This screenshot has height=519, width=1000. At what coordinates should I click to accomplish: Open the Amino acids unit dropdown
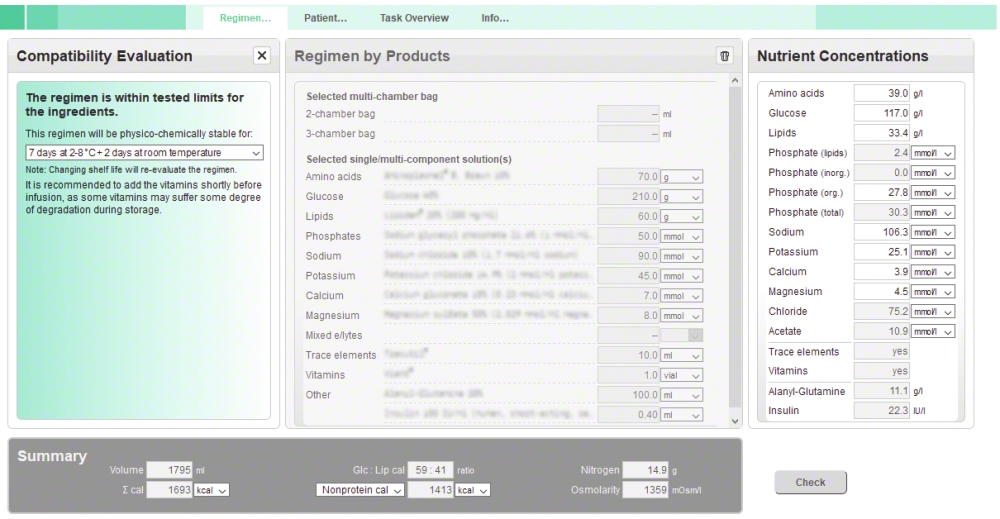pyautogui.click(x=682, y=177)
